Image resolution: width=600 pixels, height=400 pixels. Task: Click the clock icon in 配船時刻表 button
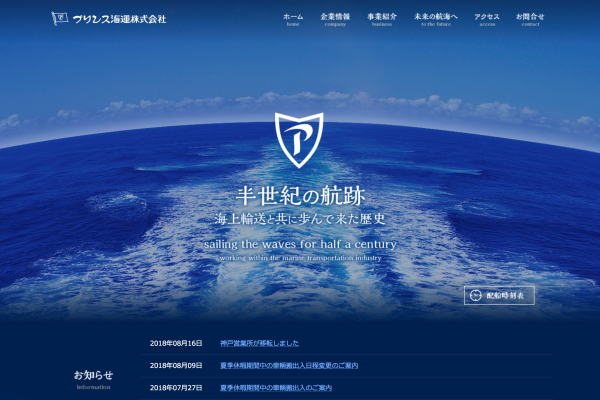pyautogui.click(x=475, y=296)
